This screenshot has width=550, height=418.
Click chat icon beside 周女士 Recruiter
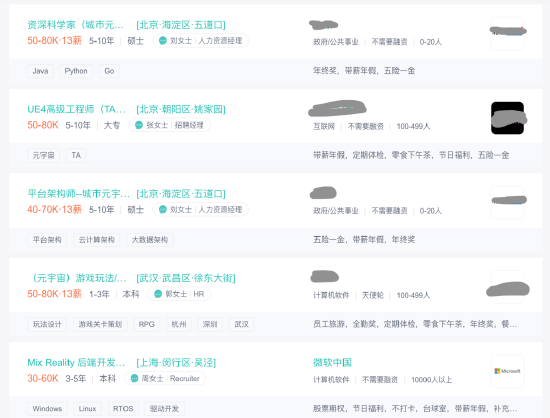[134, 378]
